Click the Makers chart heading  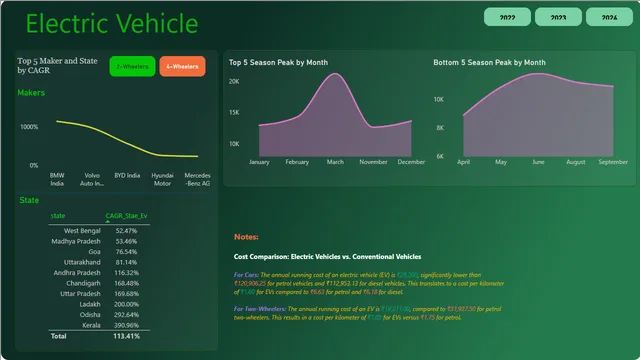coord(31,93)
